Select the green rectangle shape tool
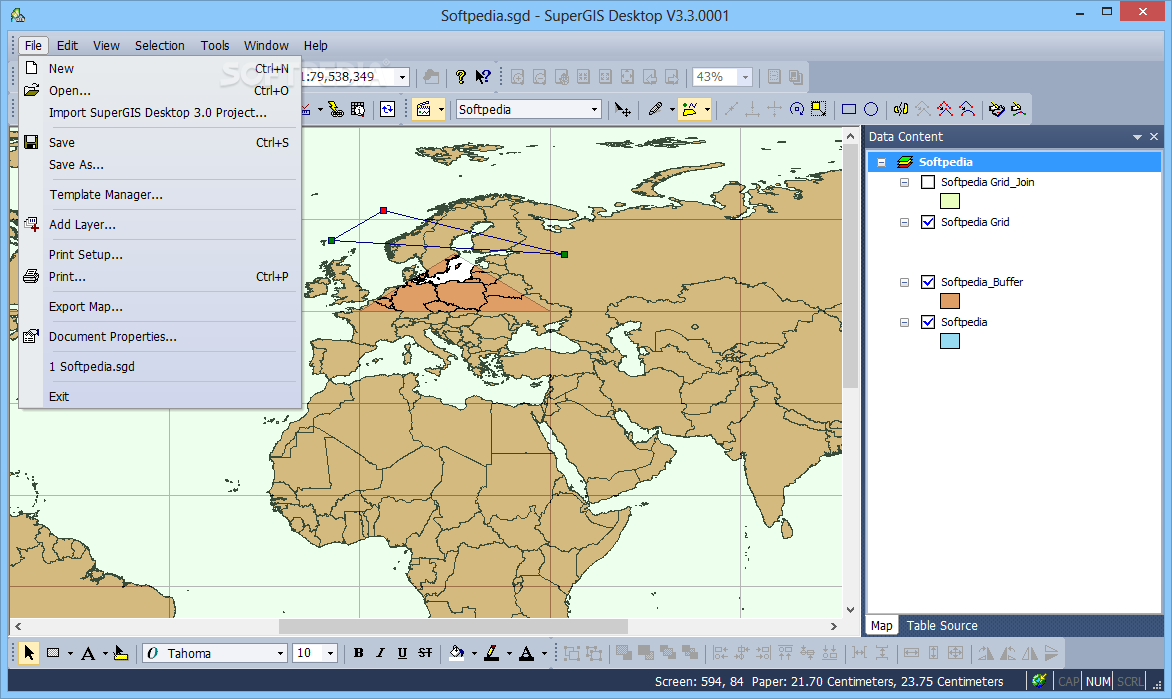The image size is (1172, 699). click(x=53, y=653)
